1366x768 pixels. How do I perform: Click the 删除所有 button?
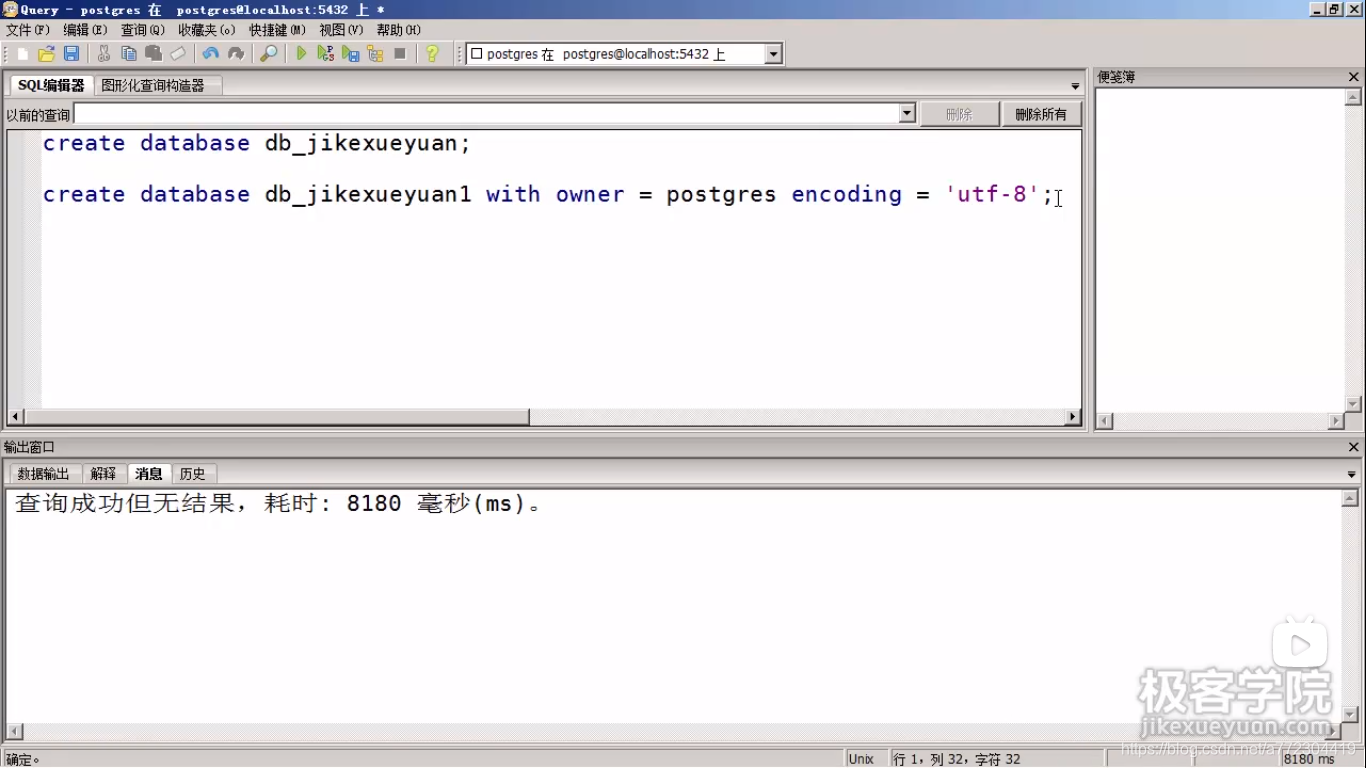point(1041,114)
